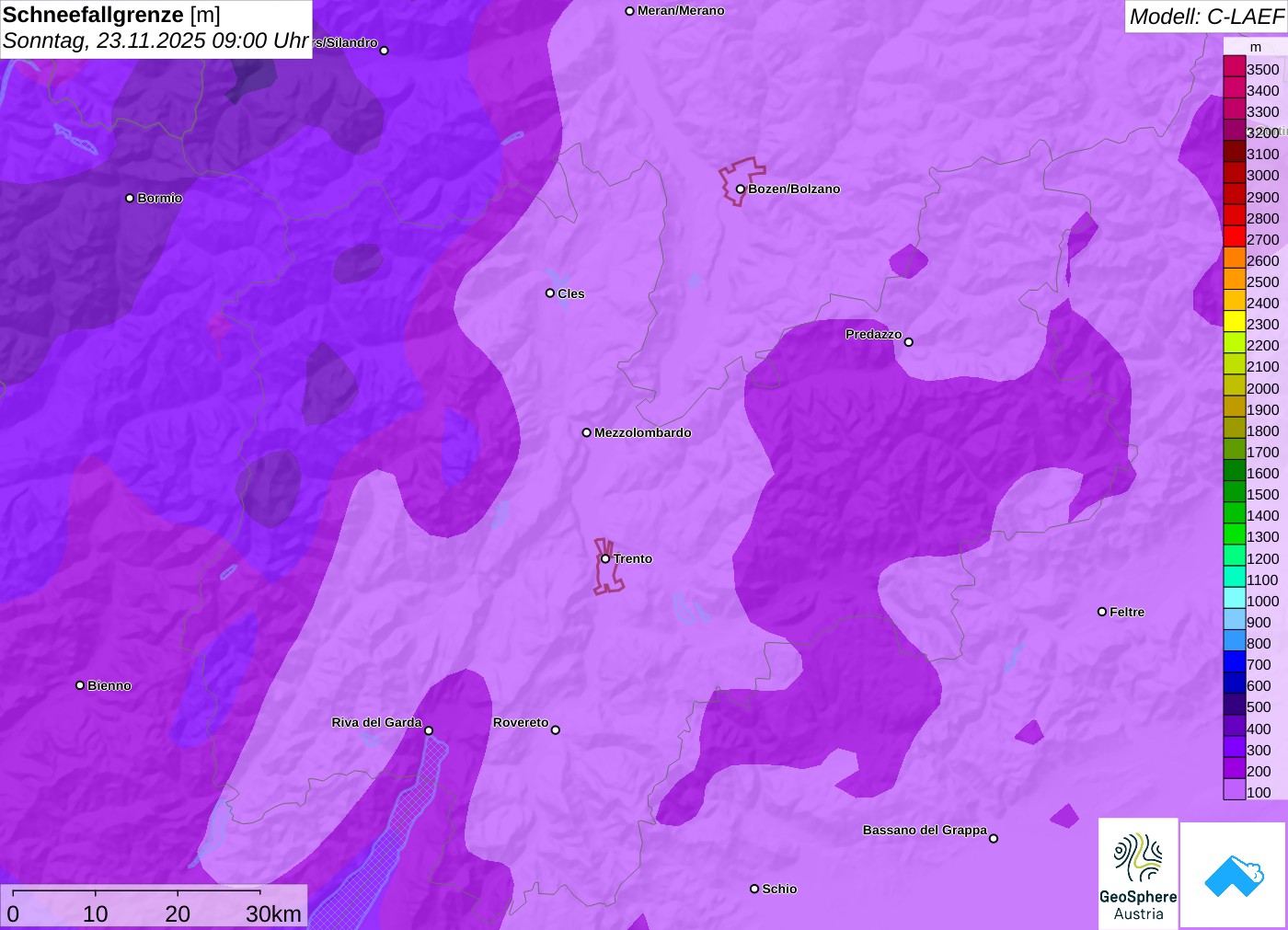Click the Mezzolombardo location dot
Screen dimensions: 1288x930
pyautogui.click(x=586, y=432)
